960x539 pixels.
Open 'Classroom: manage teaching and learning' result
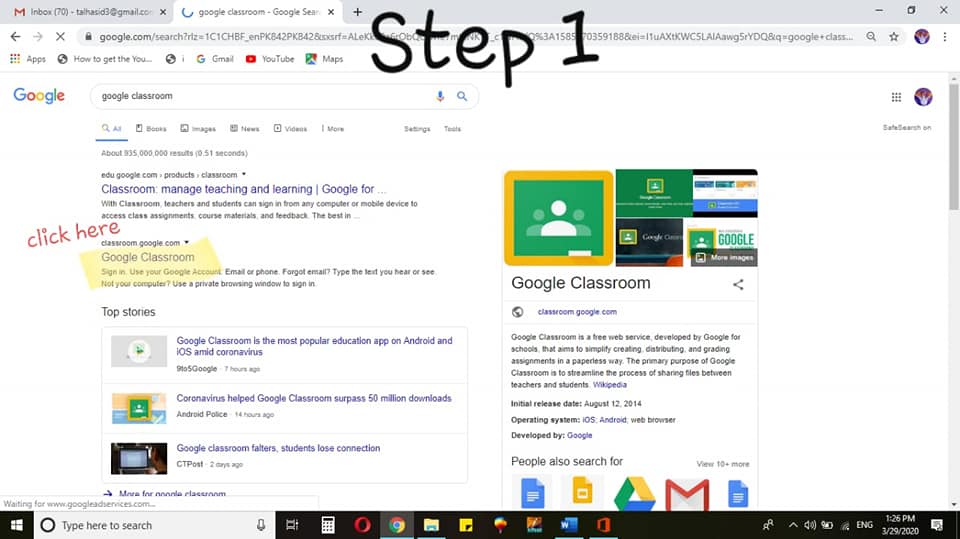[244, 189]
